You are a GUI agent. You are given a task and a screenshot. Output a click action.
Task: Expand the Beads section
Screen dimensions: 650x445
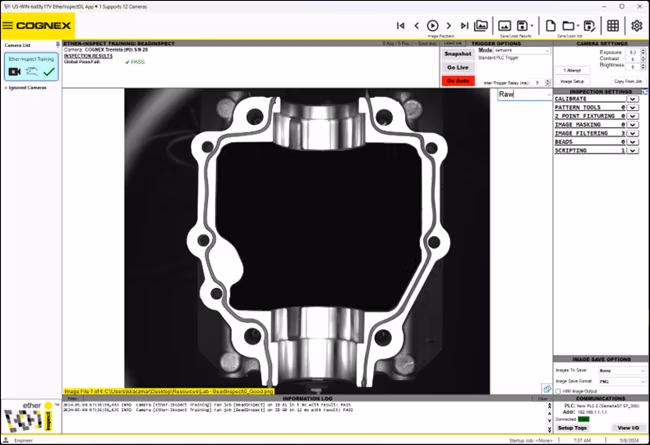coord(632,142)
